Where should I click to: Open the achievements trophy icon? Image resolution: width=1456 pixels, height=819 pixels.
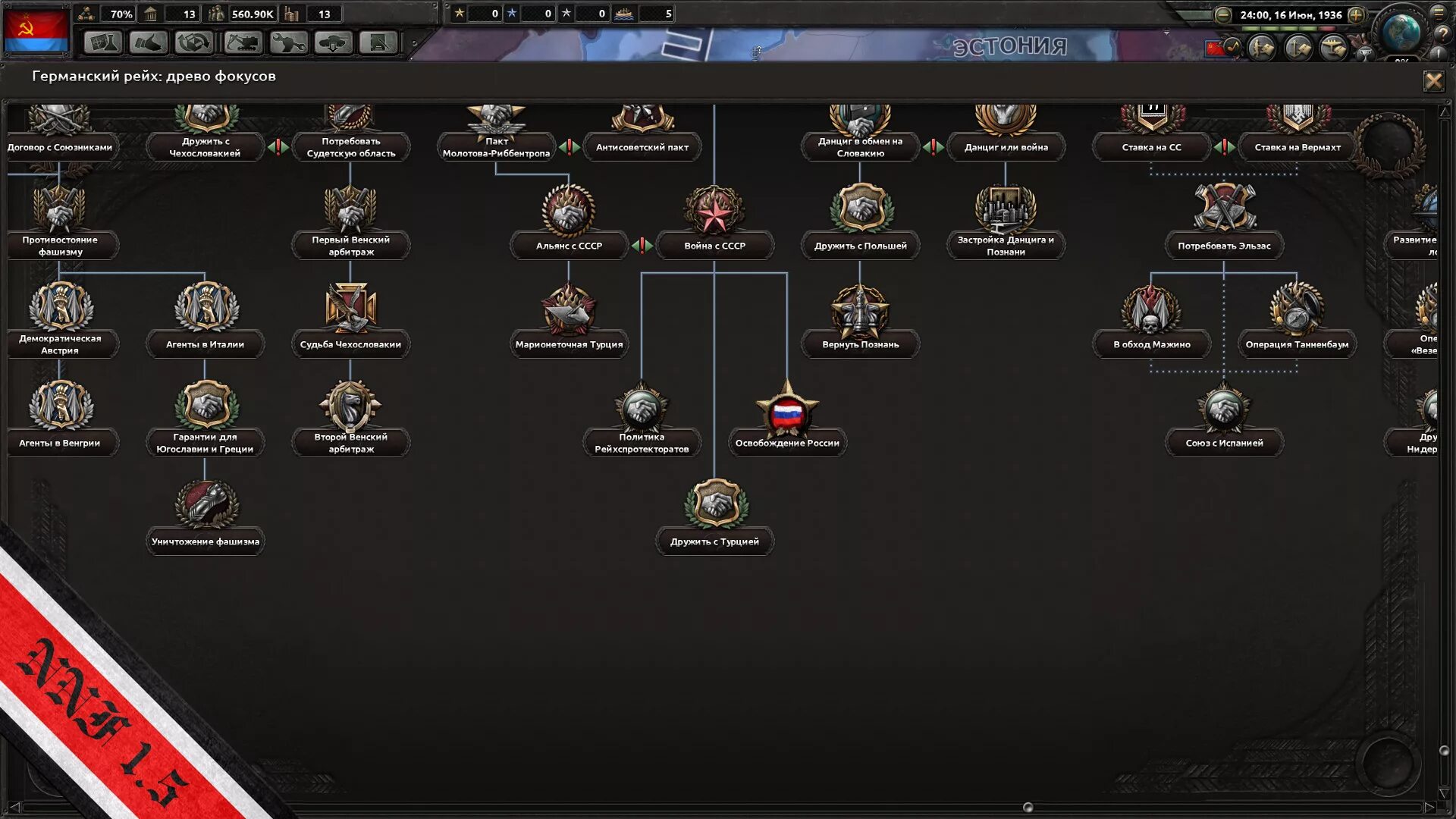(1364, 52)
